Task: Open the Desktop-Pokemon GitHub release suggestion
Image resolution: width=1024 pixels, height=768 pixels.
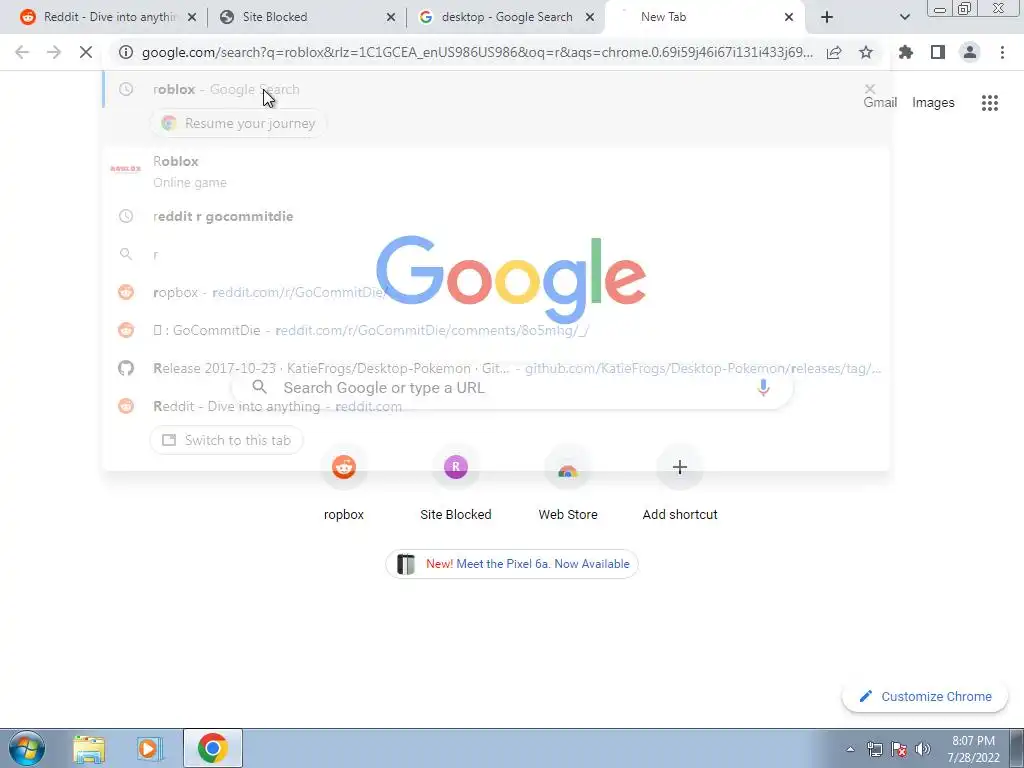Action: click(x=496, y=368)
